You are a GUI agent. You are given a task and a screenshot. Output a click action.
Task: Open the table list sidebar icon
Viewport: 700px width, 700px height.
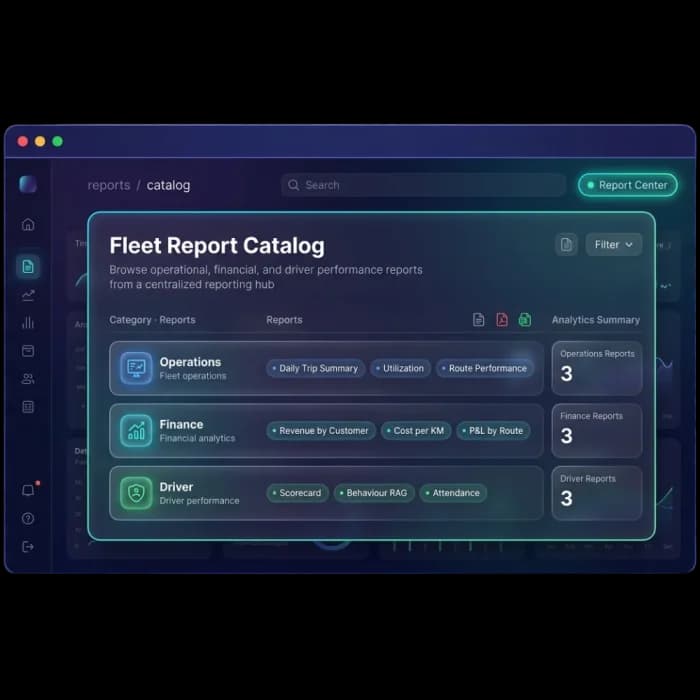[28, 407]
